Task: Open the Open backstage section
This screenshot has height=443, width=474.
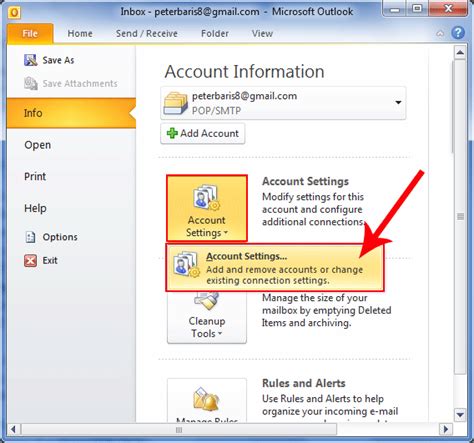Action: pyautogui.click(x=38, y=145)
